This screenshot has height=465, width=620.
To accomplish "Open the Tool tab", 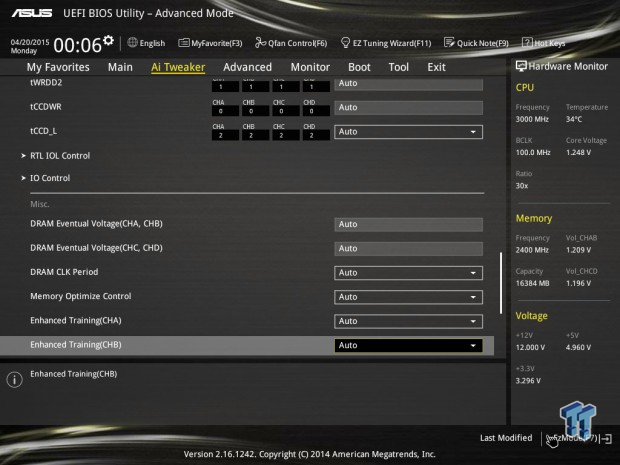I will coord(399,67).
